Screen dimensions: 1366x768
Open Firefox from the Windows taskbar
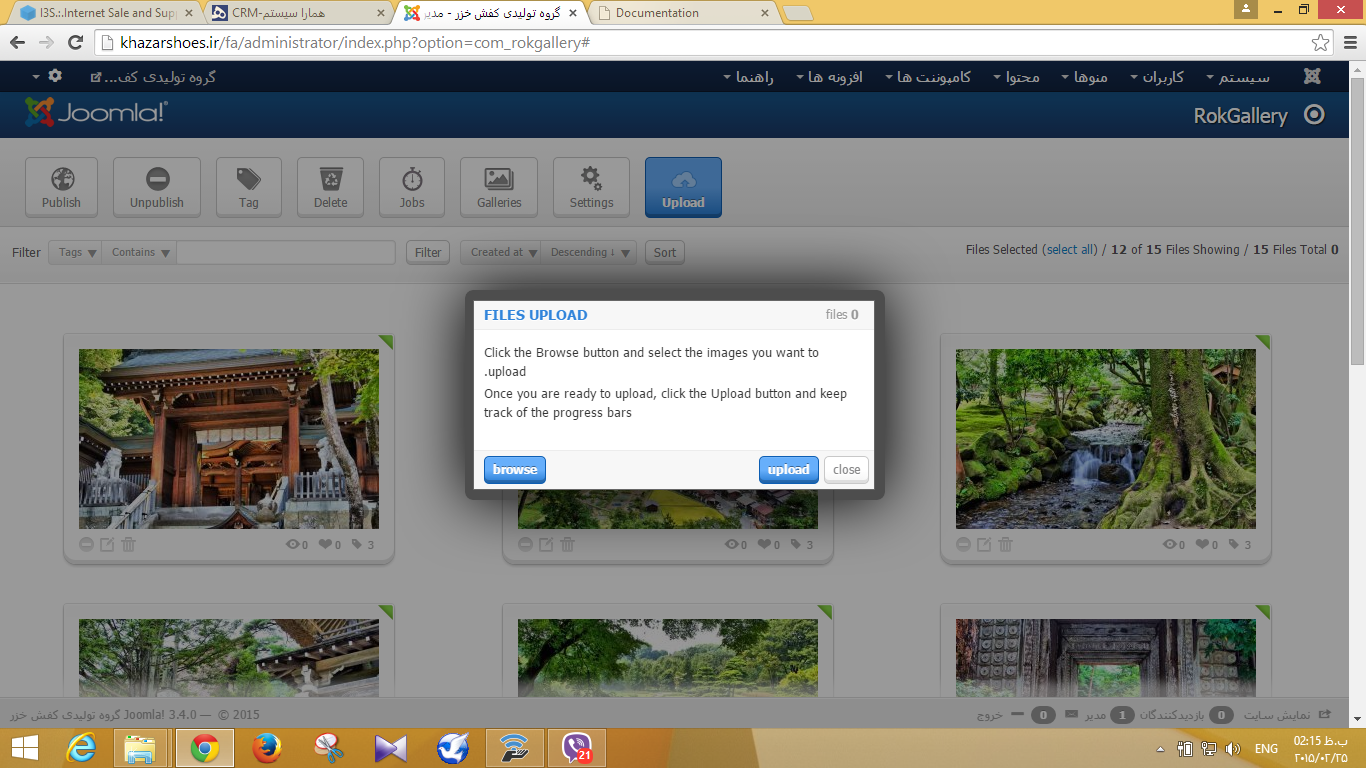266,748
